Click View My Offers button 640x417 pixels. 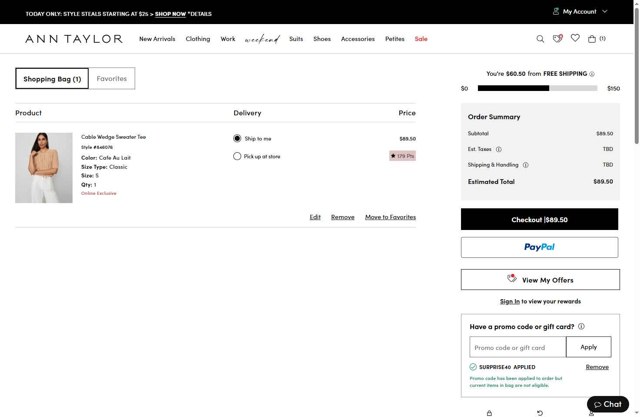(x=540, y=280)
